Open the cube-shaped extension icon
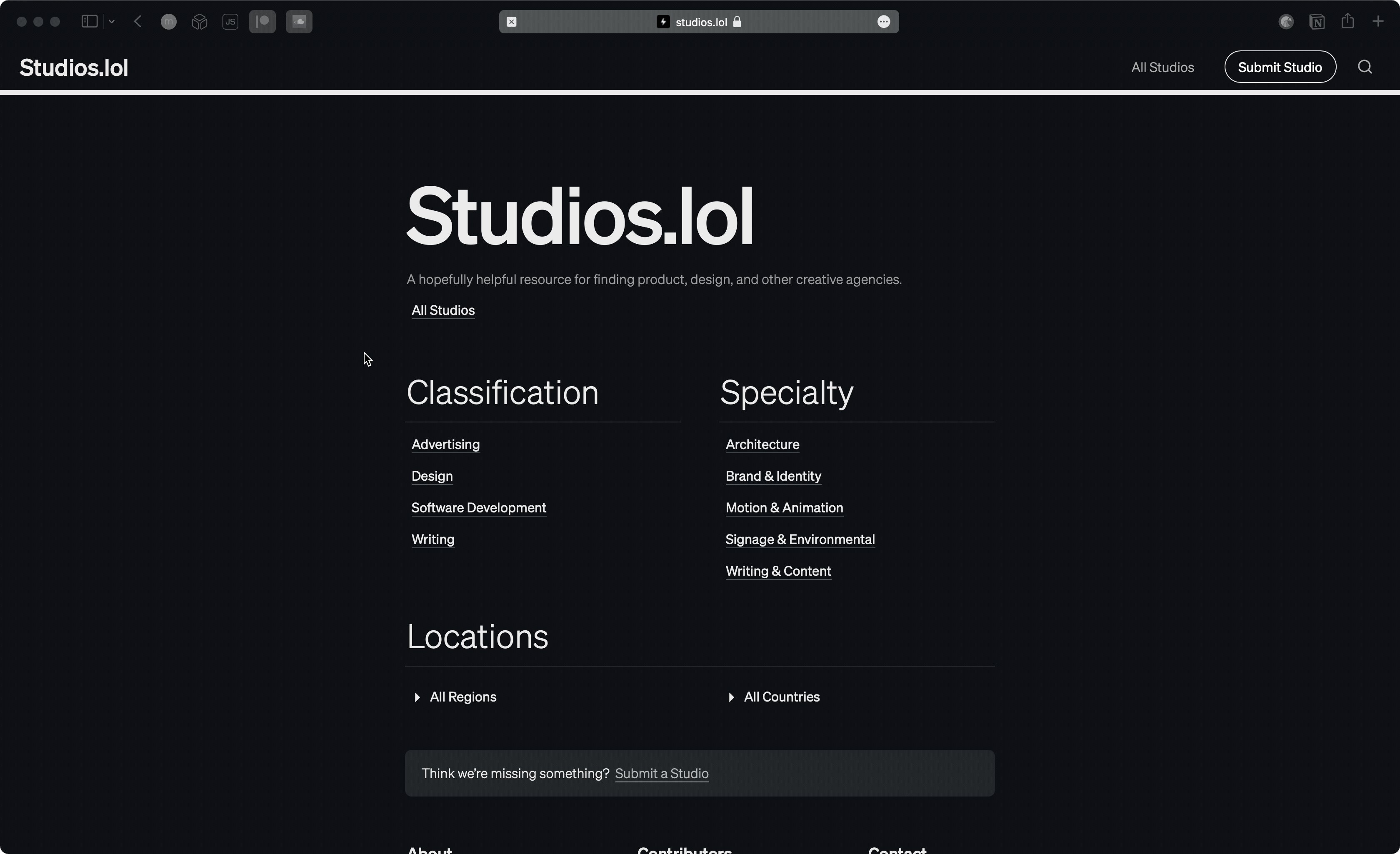Screen dimensions: 1400x854 tap(200, 22)
